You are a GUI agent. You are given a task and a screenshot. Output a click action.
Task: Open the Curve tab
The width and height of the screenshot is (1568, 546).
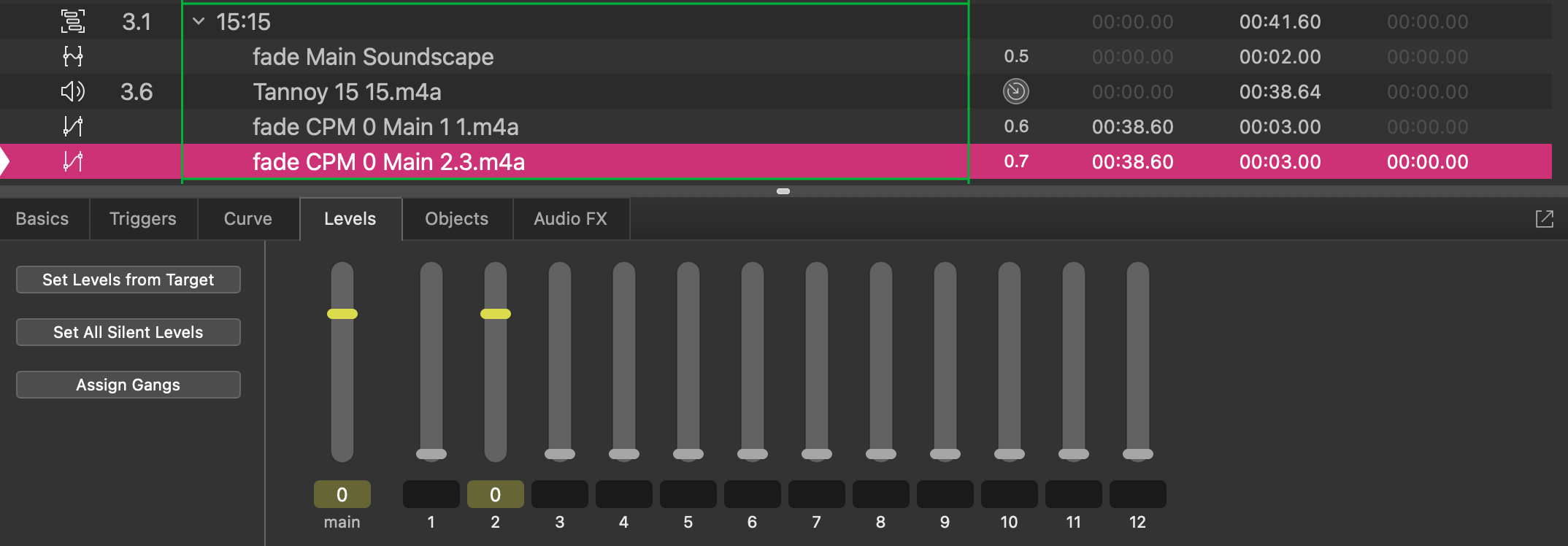(x=248, y=219)
